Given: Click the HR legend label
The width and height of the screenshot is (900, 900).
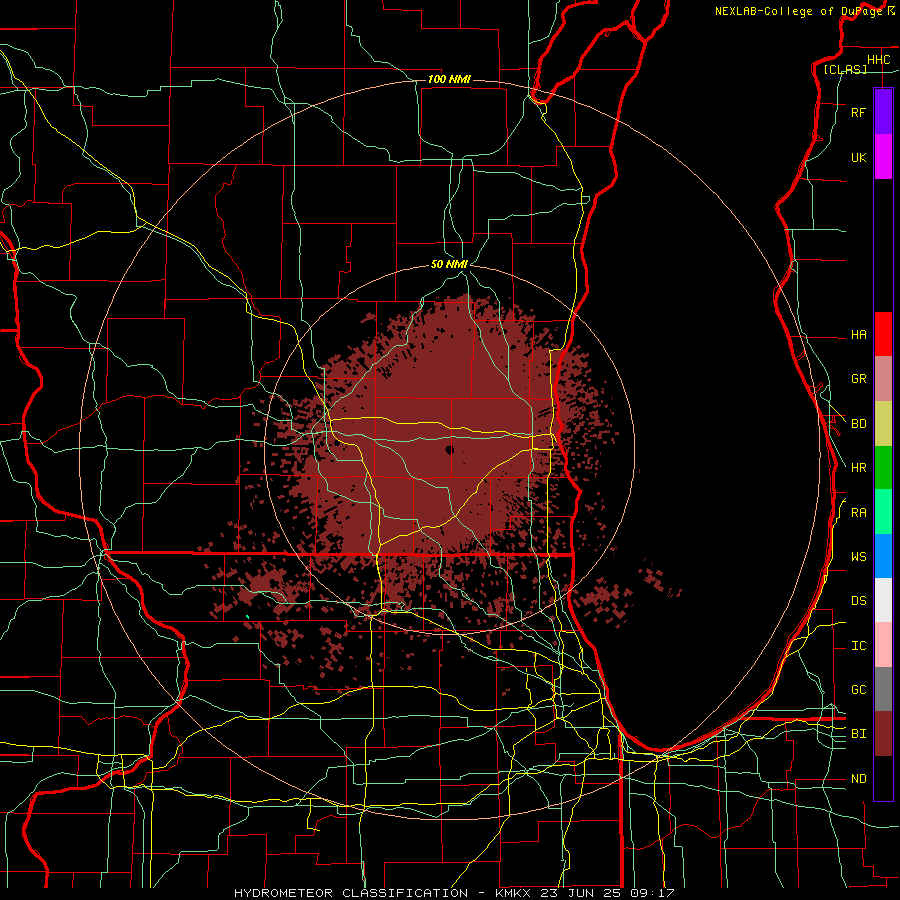Looking at the screenshot, I should click(x=858, y=468).
